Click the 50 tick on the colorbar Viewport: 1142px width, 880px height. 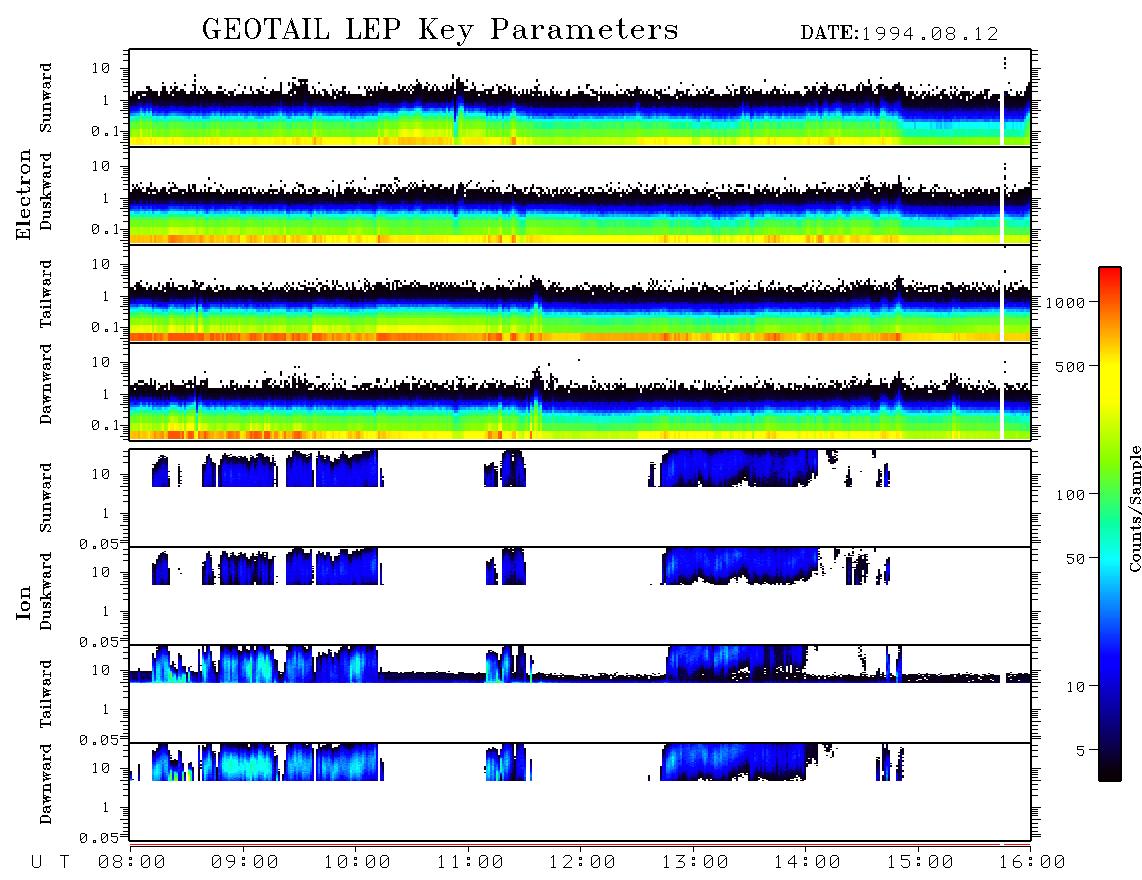[1075, 559]
